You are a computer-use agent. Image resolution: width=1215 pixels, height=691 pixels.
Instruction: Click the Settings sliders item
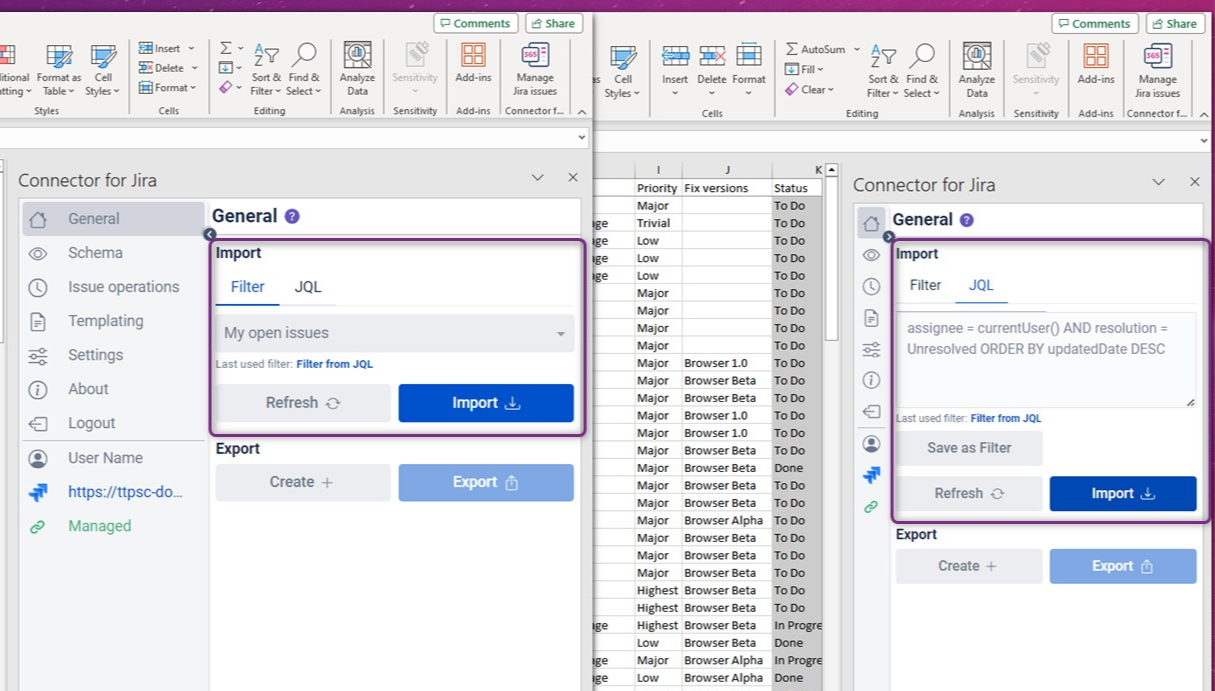point(95,355)
